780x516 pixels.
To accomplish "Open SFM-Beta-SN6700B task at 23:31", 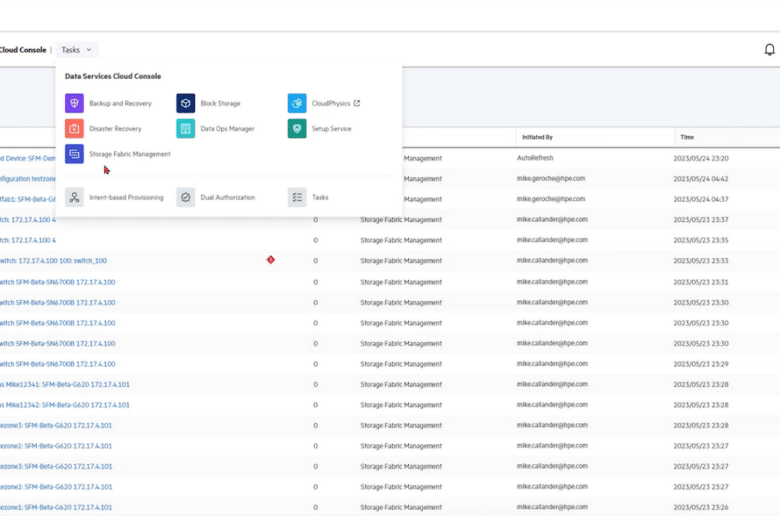I will click(x=58, y=282).
